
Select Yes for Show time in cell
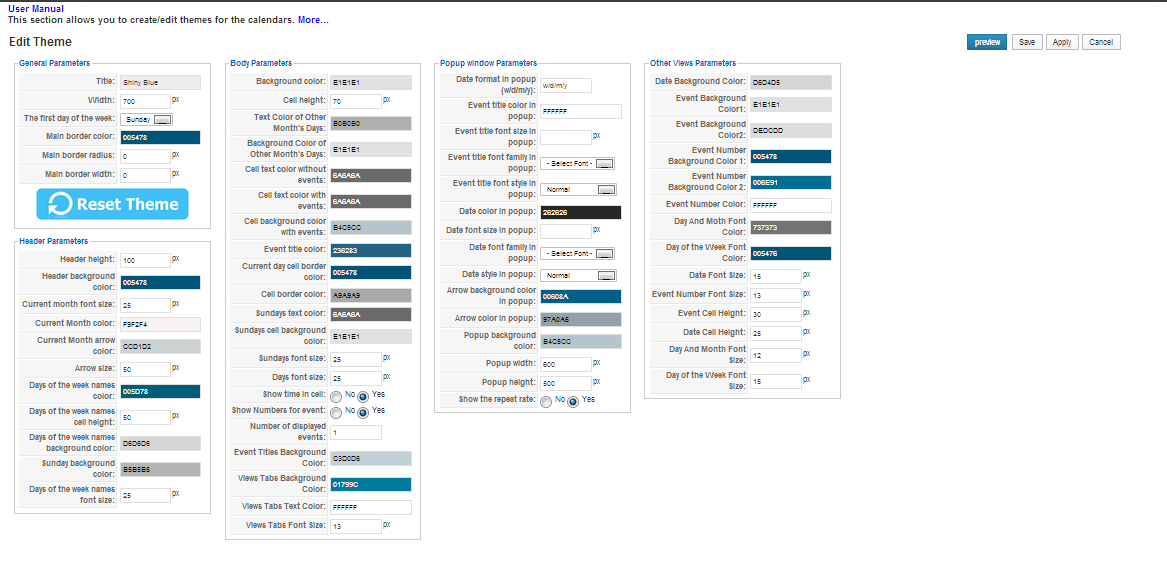(363, 396)
